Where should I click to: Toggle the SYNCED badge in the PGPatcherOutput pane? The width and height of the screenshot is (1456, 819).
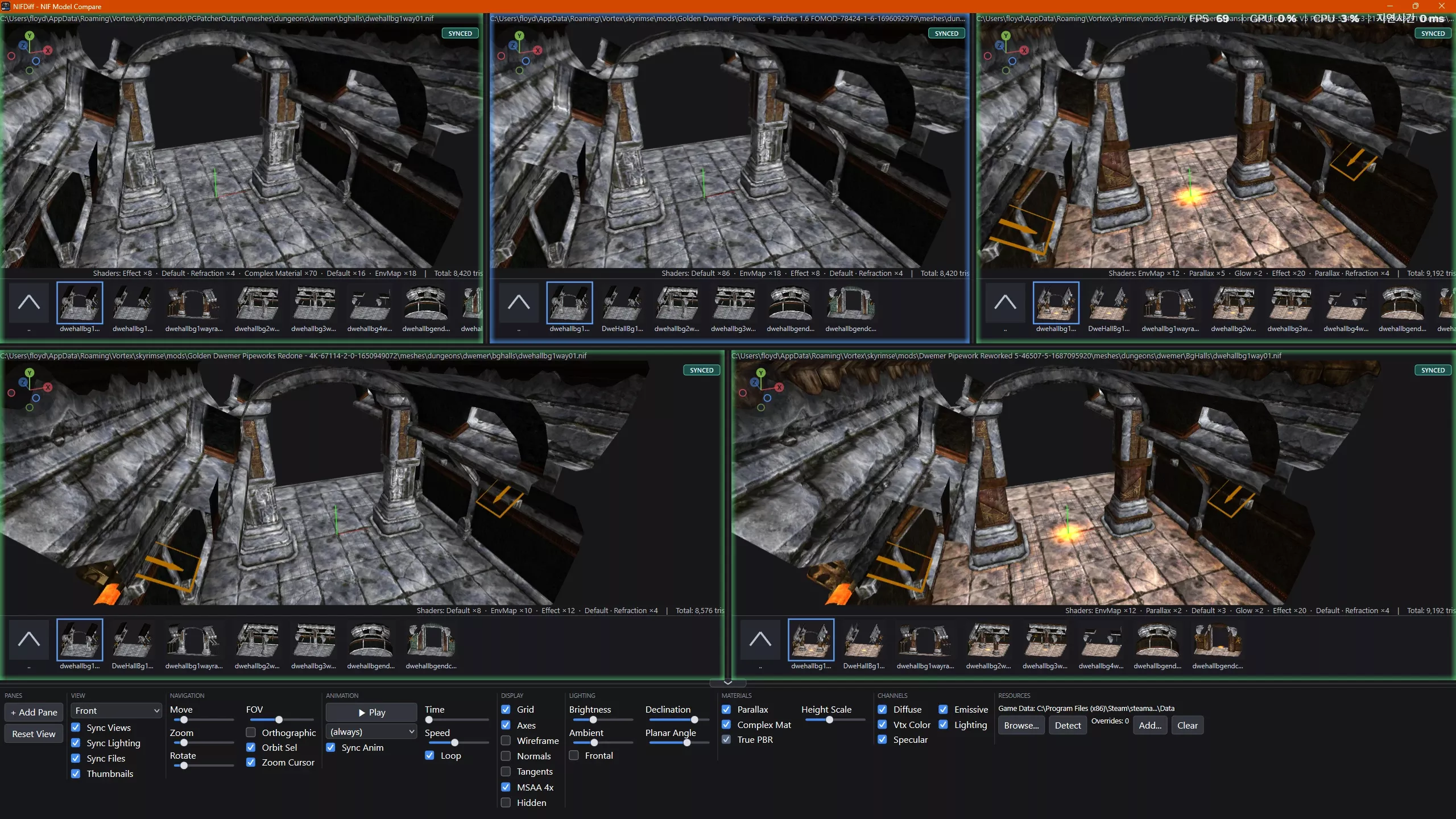coord(460,34)
